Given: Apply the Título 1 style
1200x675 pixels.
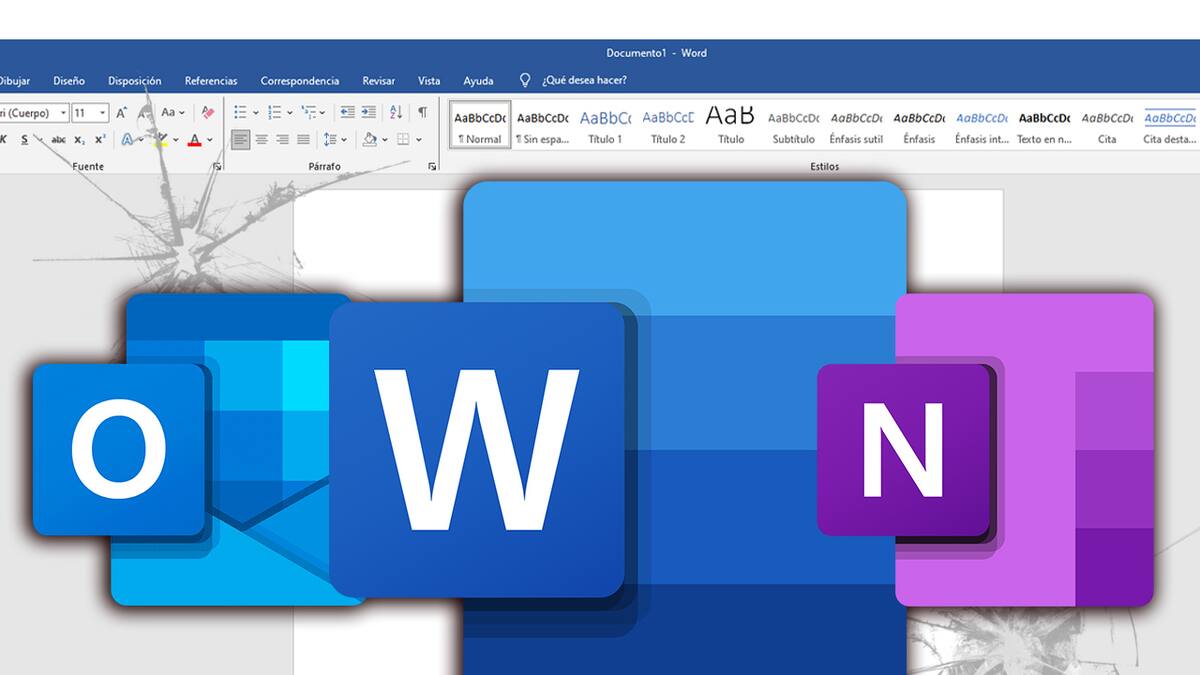Looking at the screenshot, I should coord(605,125).
